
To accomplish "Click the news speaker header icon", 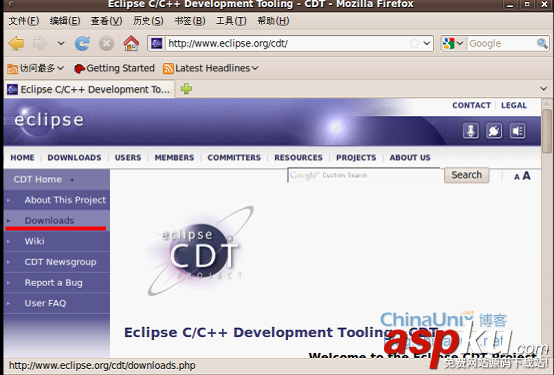I will (517, 131).
